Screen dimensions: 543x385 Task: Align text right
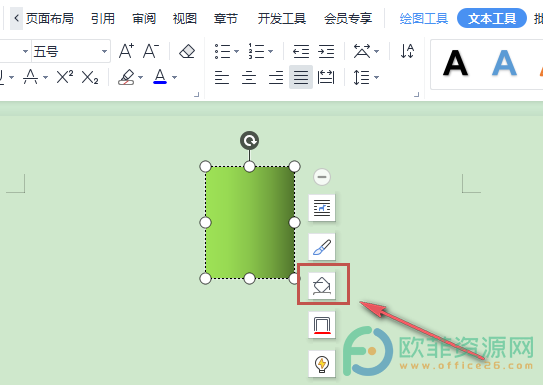click(x=276, y=77)
